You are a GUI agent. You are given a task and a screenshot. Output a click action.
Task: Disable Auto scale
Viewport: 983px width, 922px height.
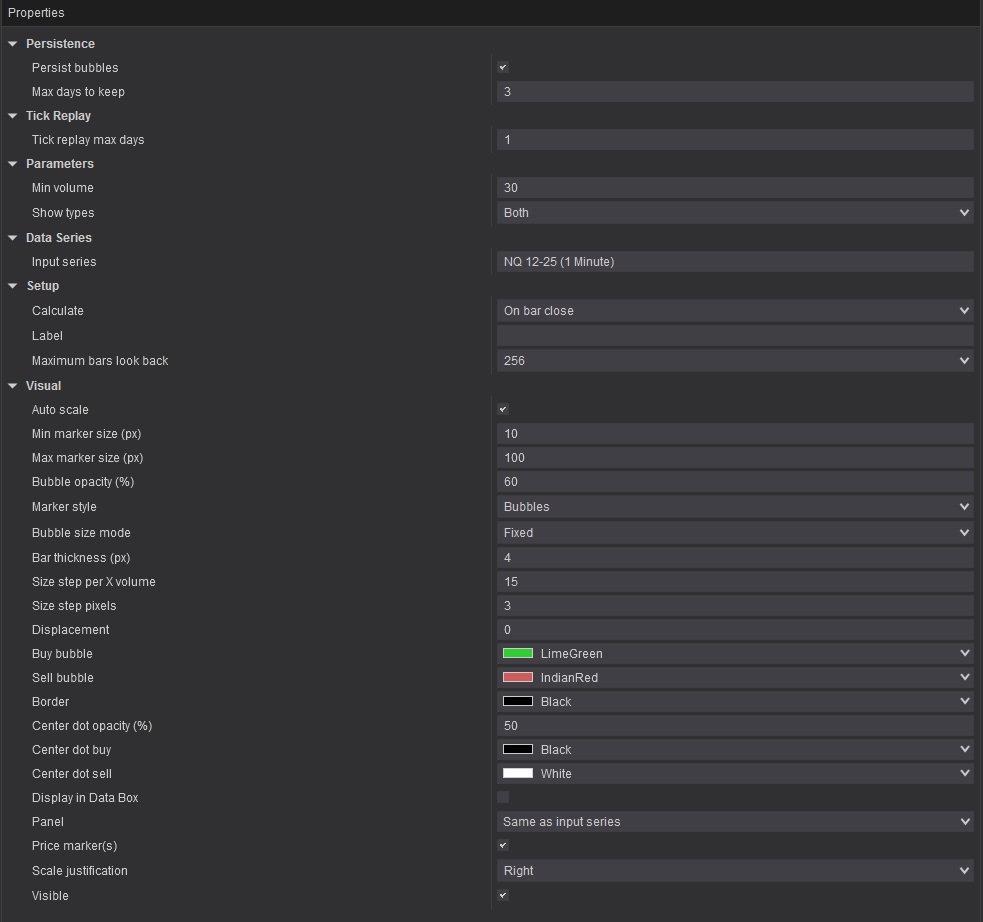point(502,409)
